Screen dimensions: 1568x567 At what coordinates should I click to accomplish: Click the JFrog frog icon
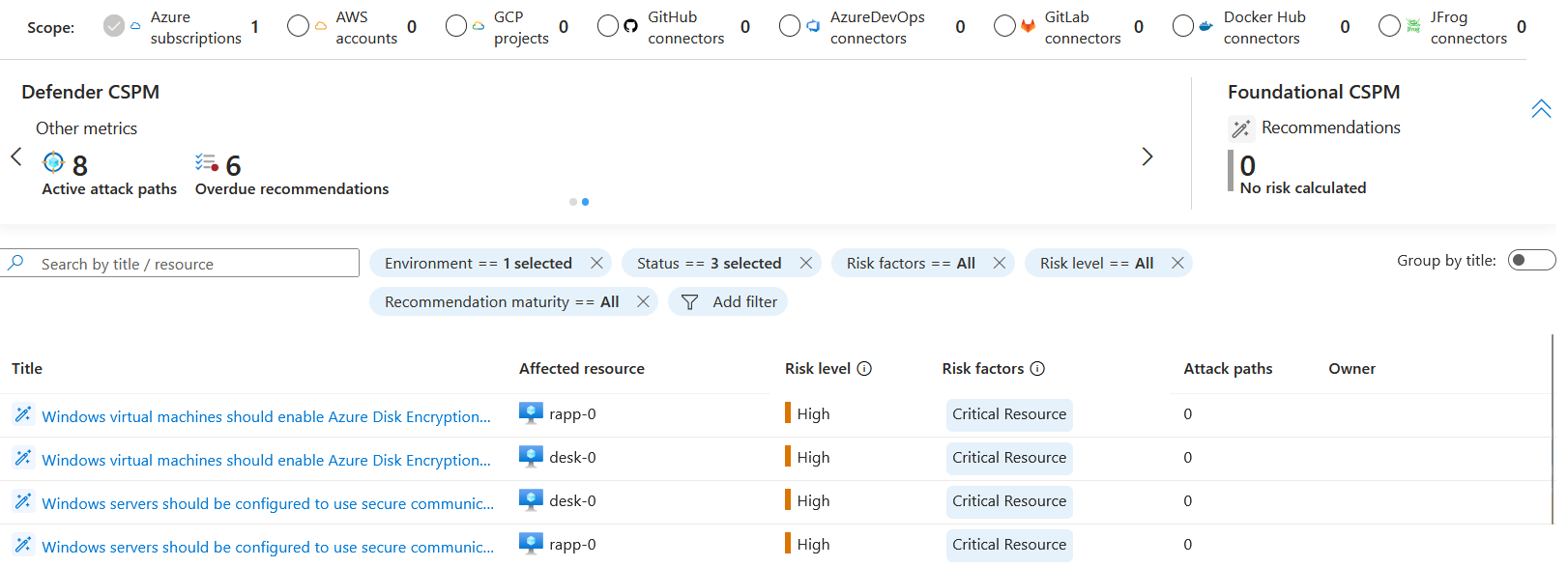click(x=1413, y=26)
